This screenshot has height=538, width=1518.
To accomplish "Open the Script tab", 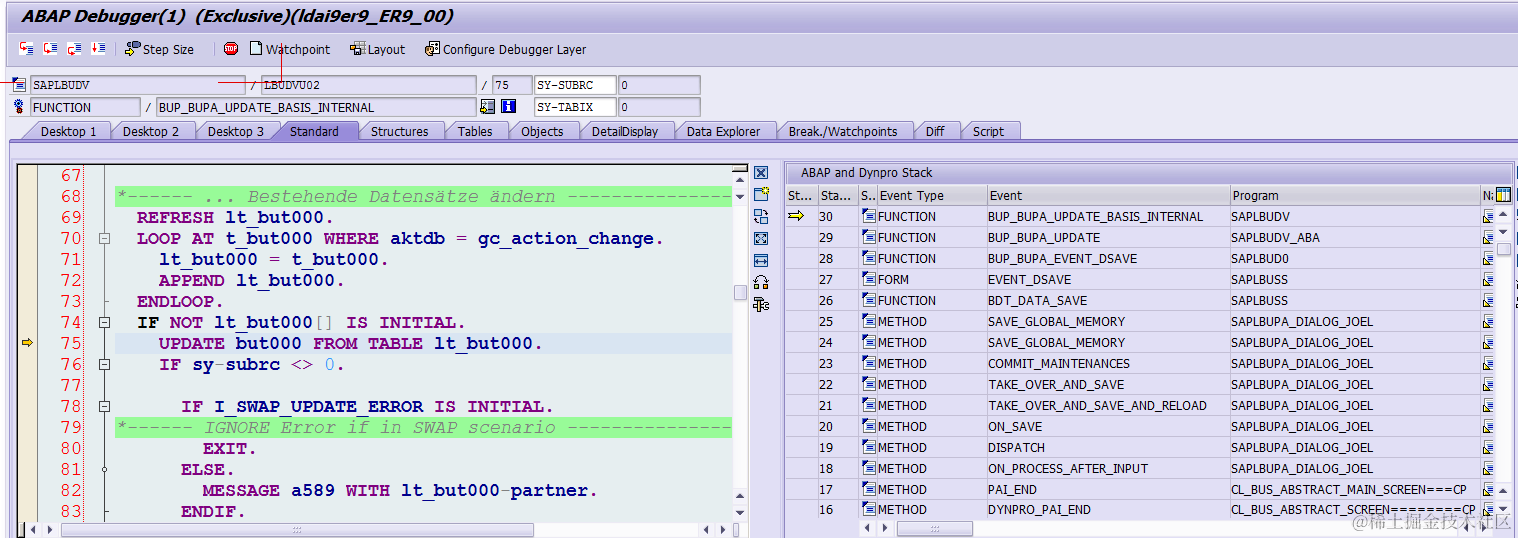I will pyautogui.click(x=988, y=131).
